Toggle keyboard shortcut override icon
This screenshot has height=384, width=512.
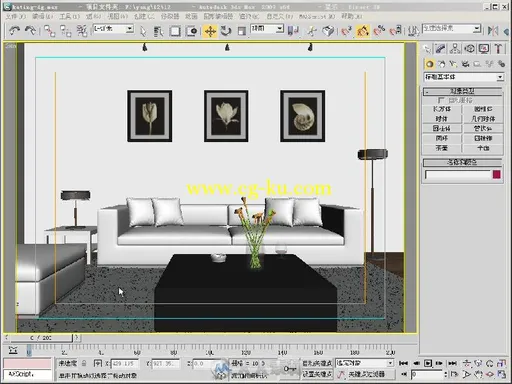pos(328,31)
